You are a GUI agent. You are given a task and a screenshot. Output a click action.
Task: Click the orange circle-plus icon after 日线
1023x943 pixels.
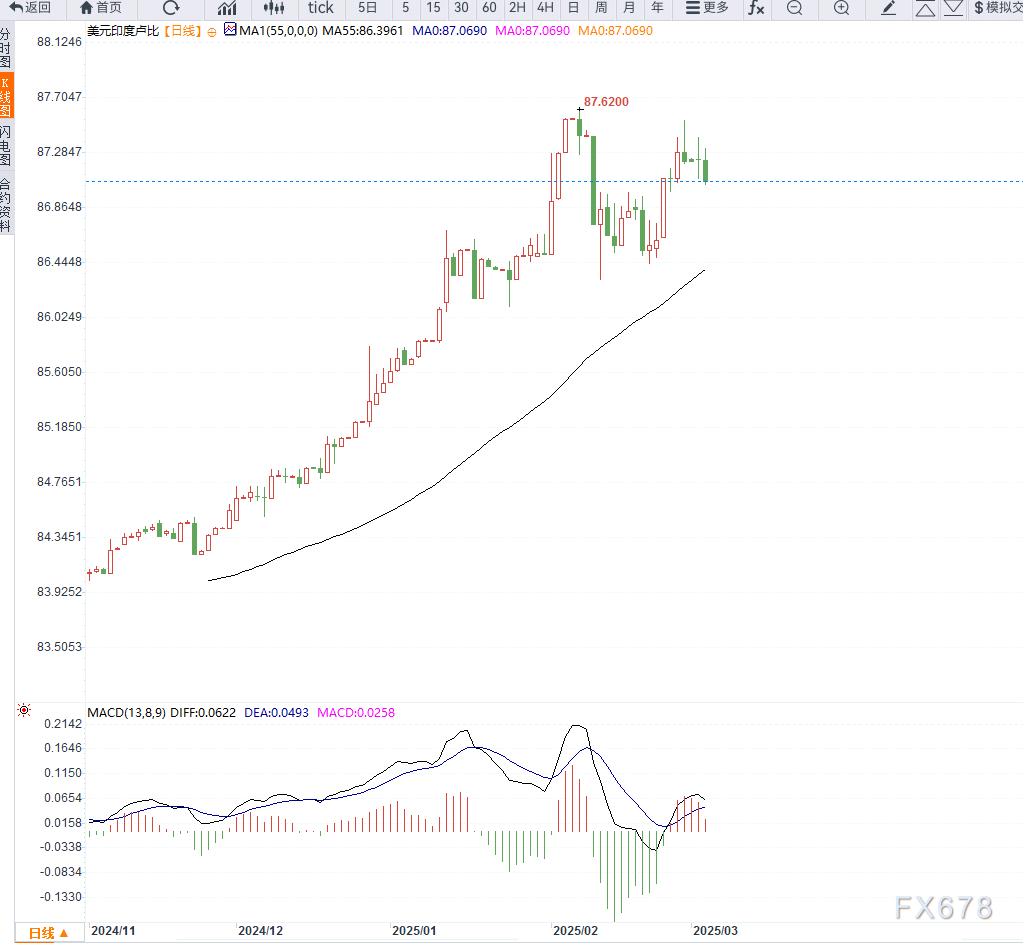point(211,32)
